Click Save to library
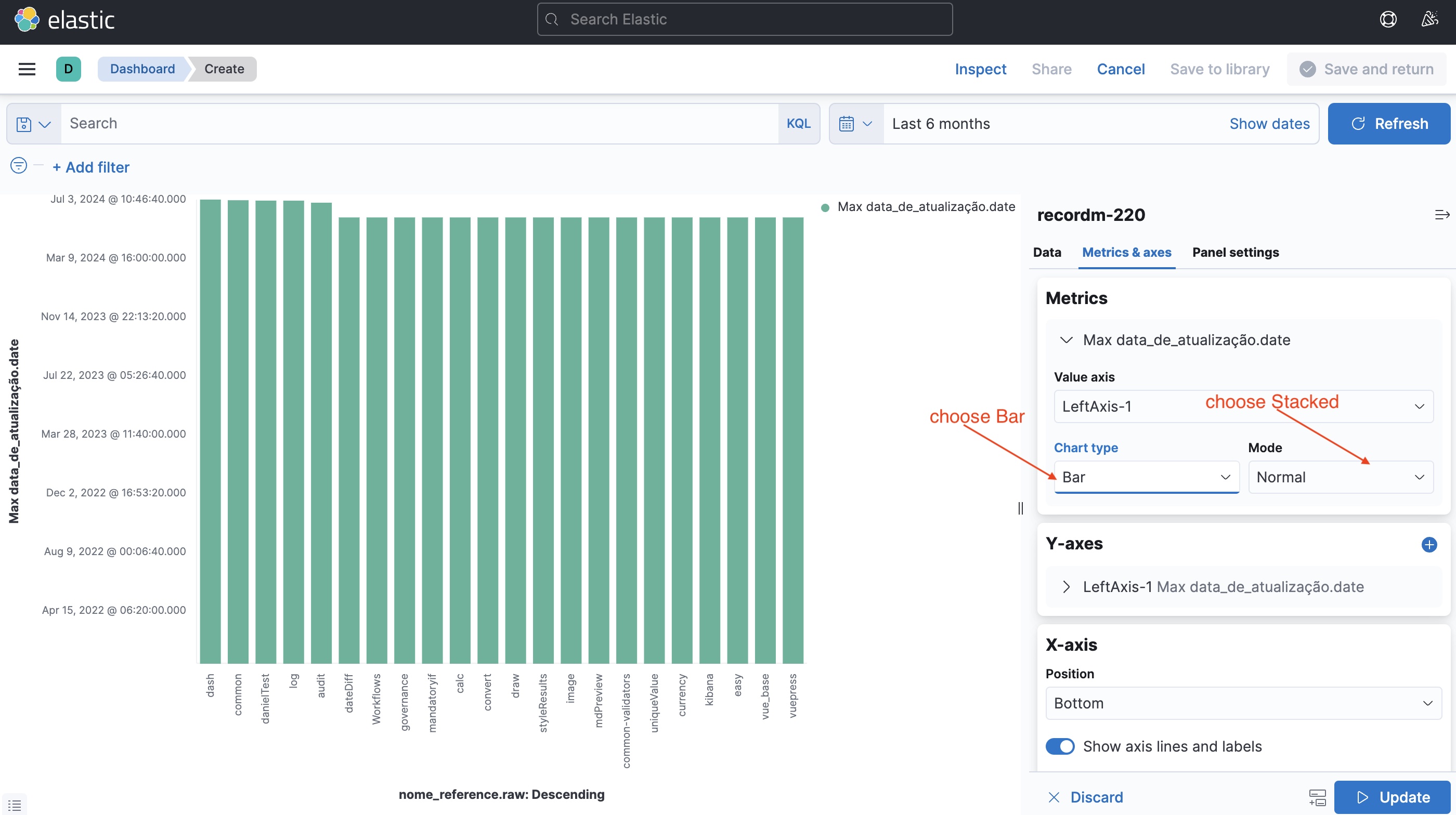 click(1220, 69)
